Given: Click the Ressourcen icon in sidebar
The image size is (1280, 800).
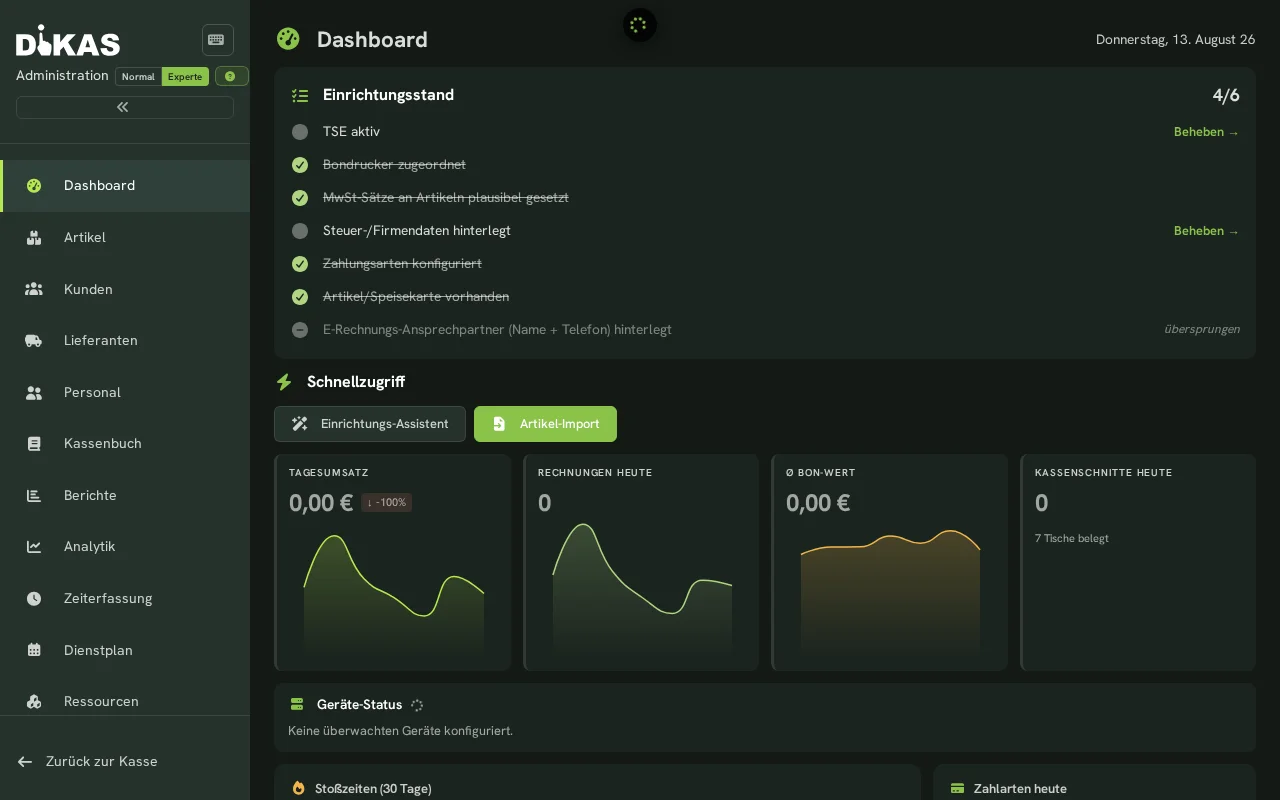Looking at the screenshot, I should coord(34,702).
